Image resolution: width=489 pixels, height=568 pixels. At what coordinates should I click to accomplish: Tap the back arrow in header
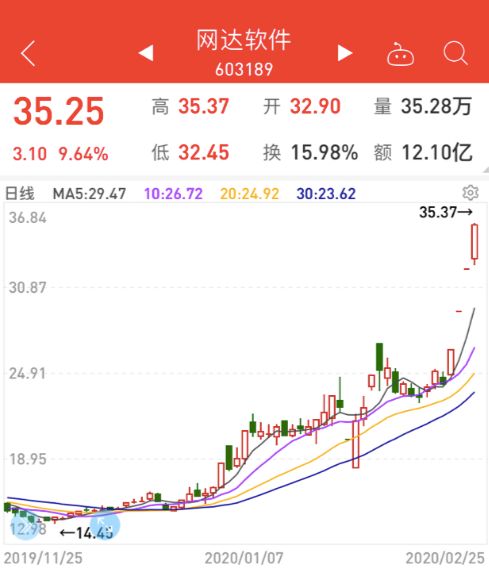[x=28, y=54]
